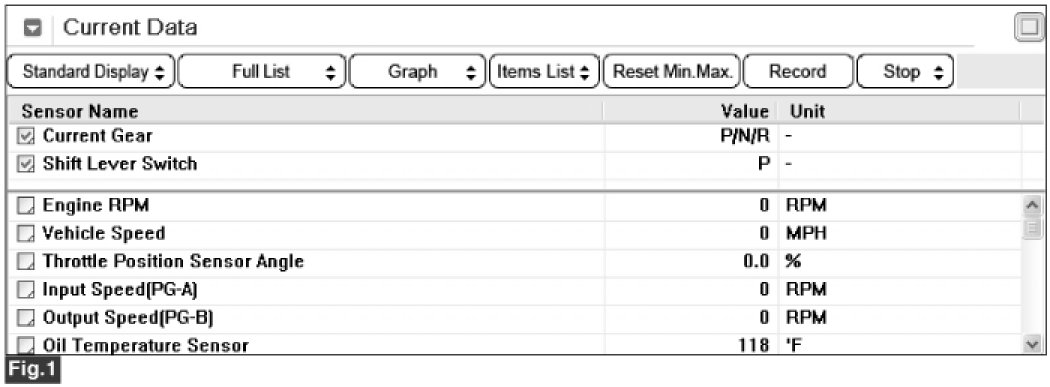Click the Reset Min.Max. button
The image size is (1050, 387).
point(672,72)
